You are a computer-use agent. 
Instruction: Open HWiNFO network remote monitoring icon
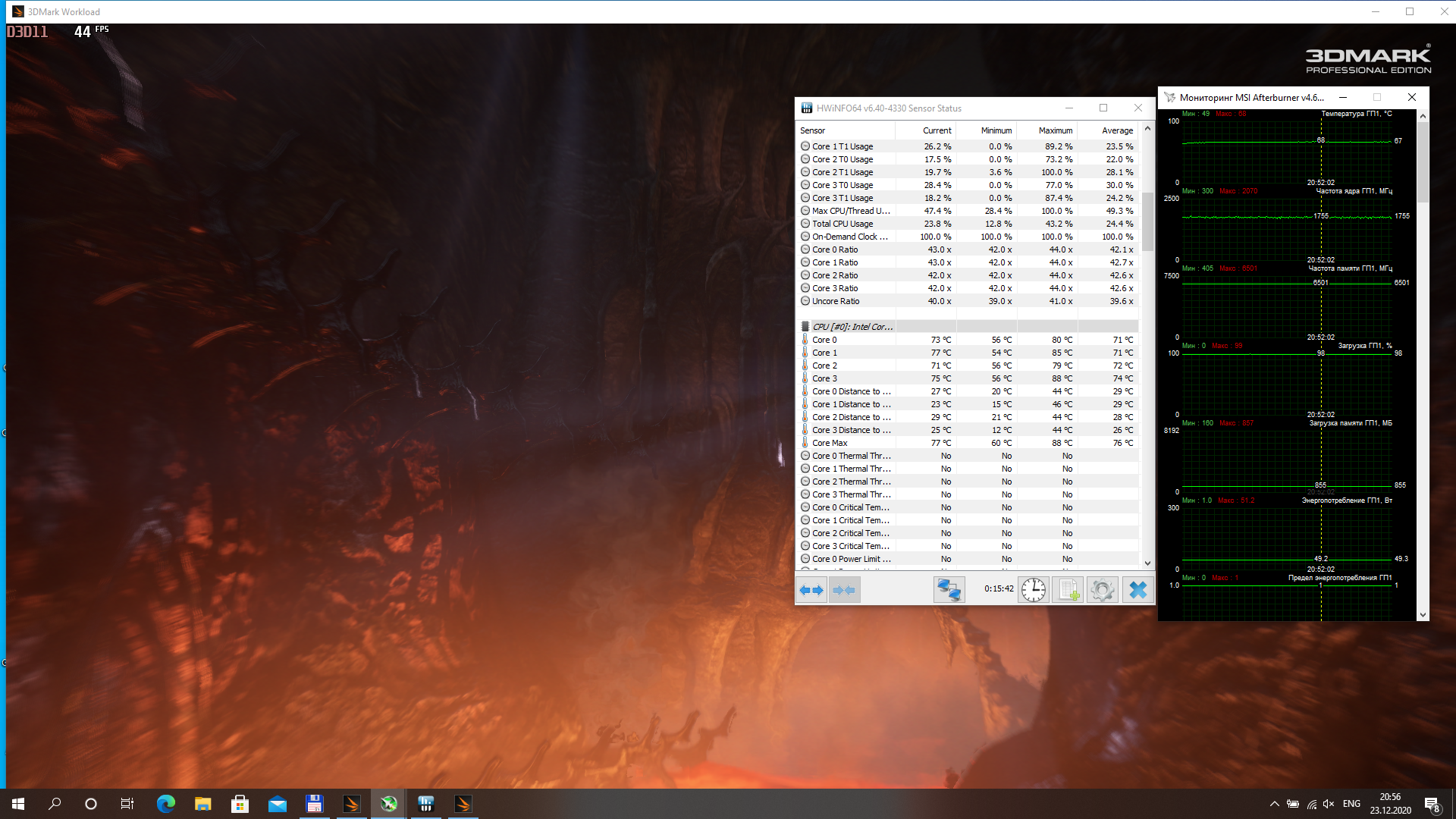point(949,589)
